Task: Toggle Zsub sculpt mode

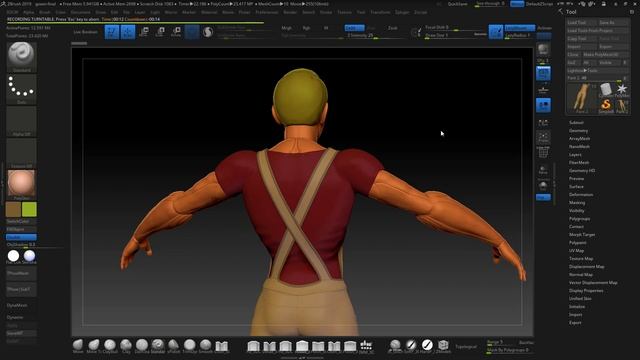Action: coord(371,28)
